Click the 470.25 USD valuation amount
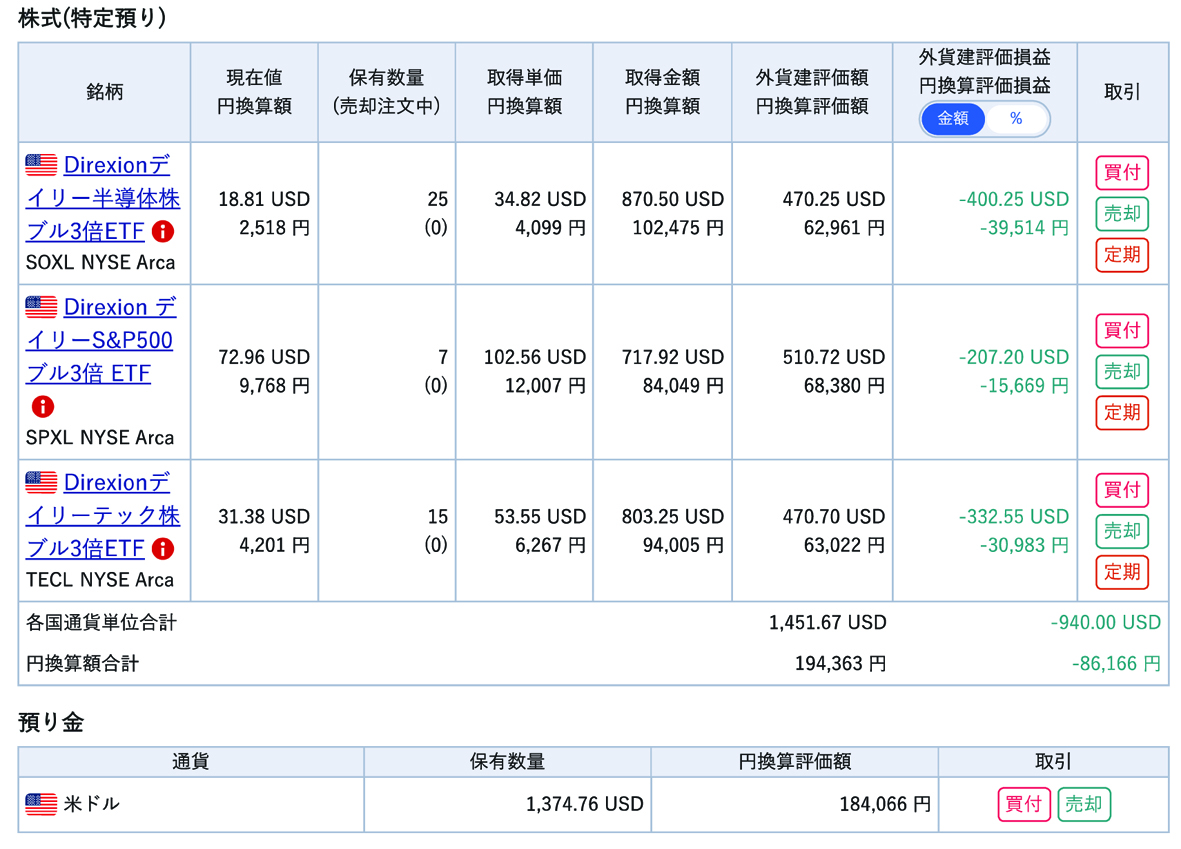This screenshot has width=1181, height=849. click(834, 199)
